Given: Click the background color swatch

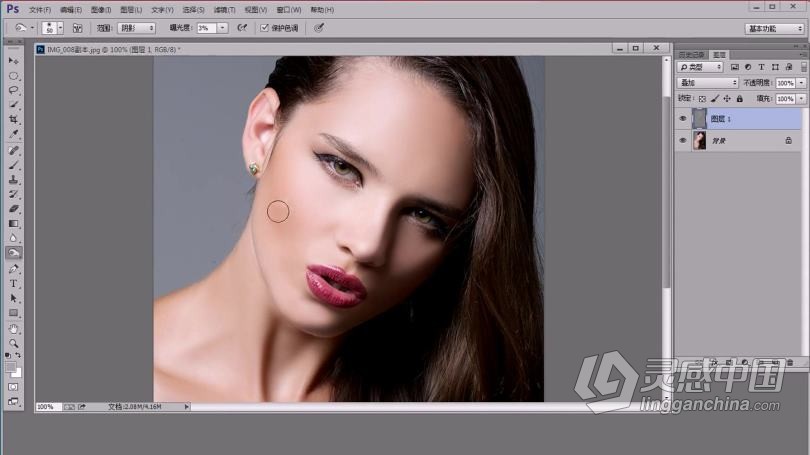Looking at the screenshot, I should click(18, 372).
